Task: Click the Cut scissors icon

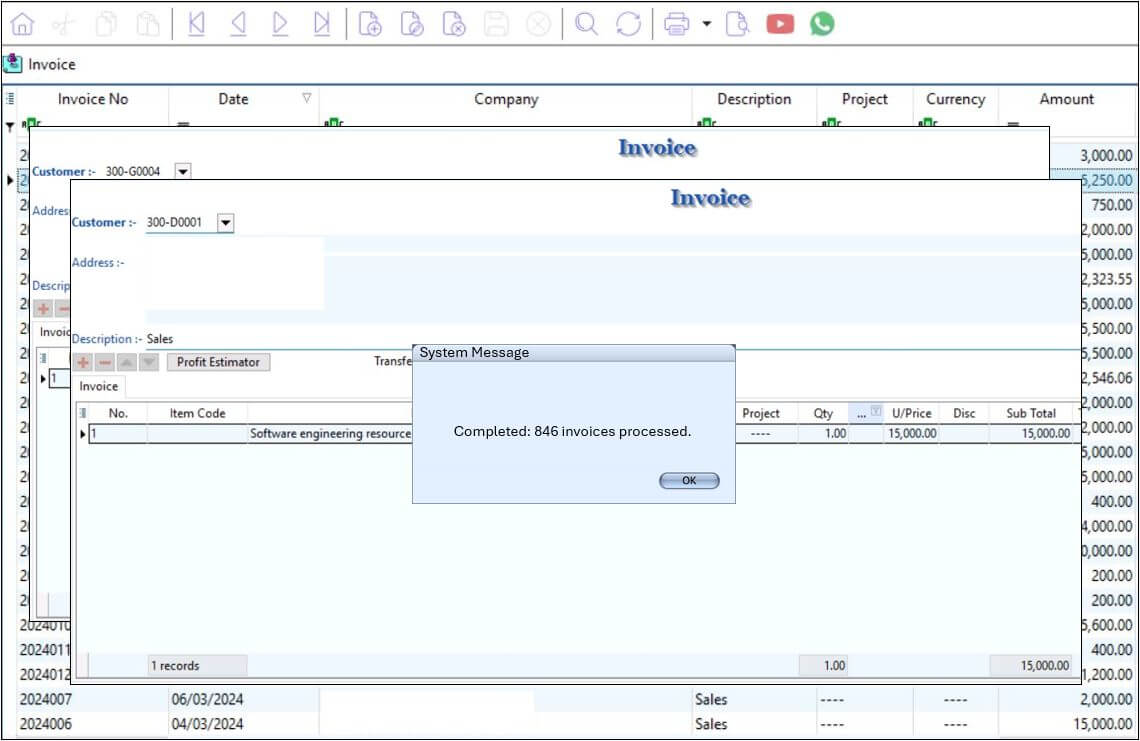Action: point(64,24)
